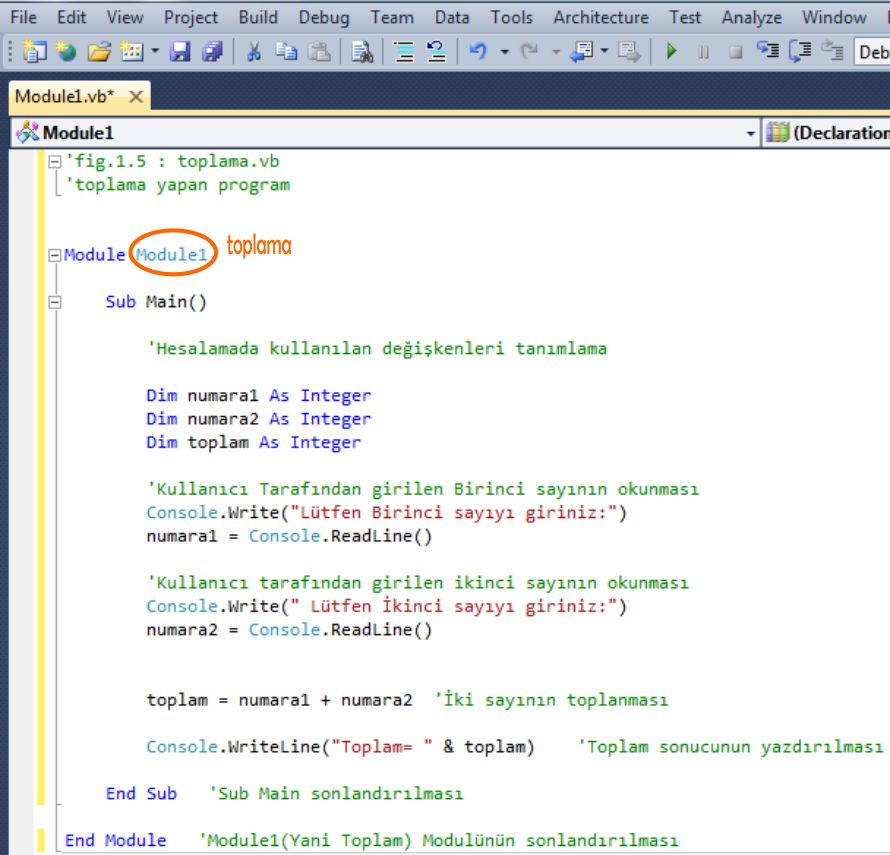Screen dimensions: 890x855
Task: Click the Add New Web Site icon
Action: pyautogui.click(x=66, y=52)
